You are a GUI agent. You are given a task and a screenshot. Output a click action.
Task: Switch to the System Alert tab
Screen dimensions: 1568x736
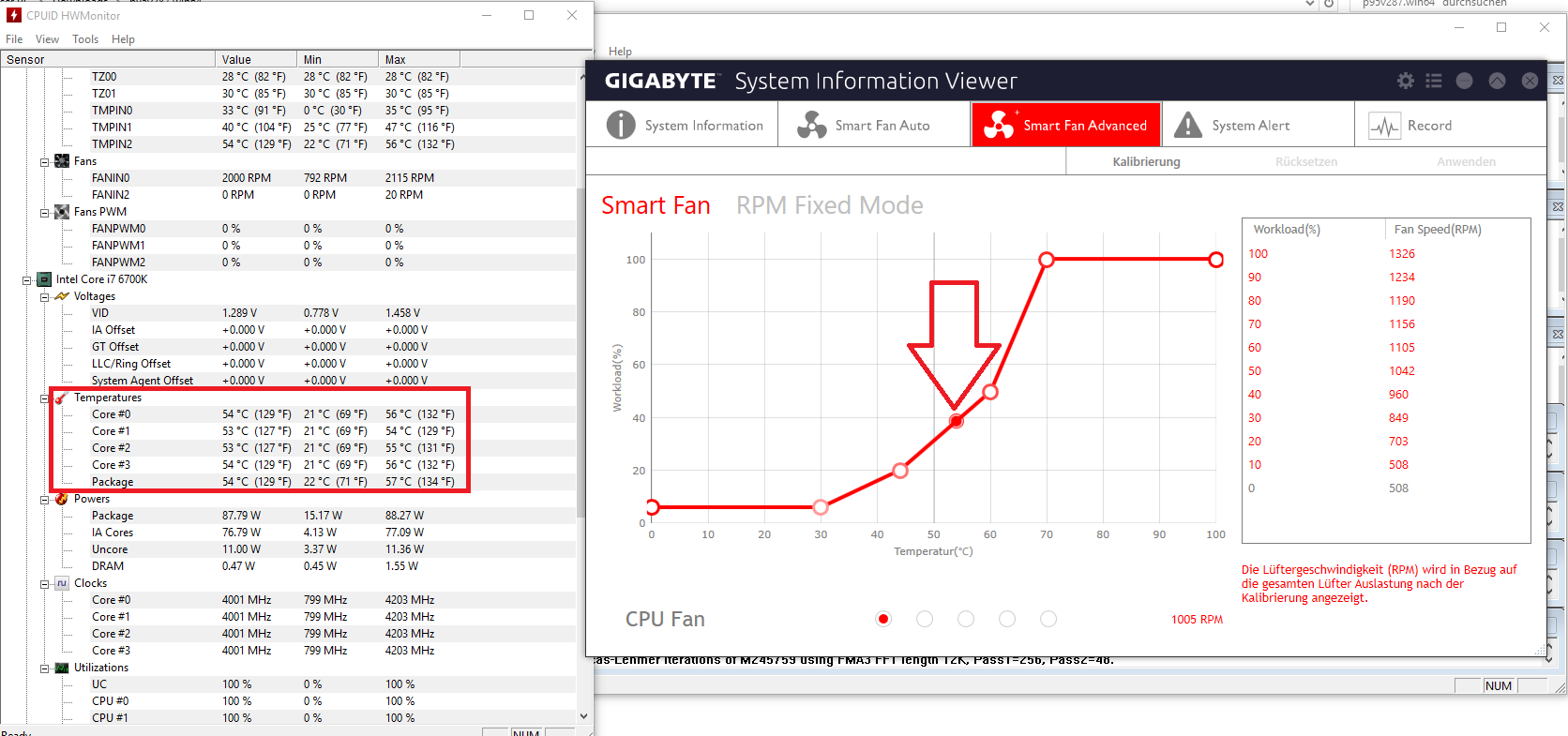1258,125
